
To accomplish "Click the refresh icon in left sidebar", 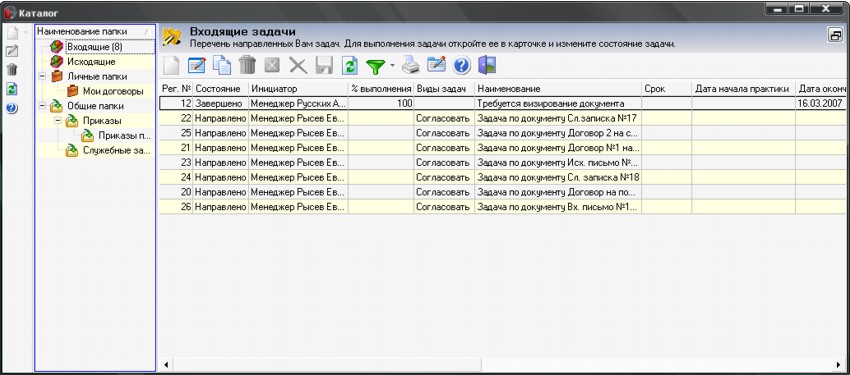I will pyautogui.click(x=12, y=89).
